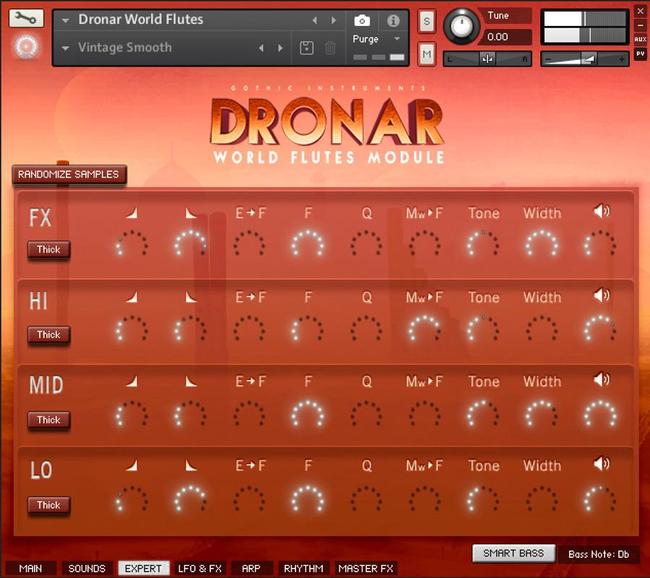
Task: Click FX row filter F knob
Action: 308,243
